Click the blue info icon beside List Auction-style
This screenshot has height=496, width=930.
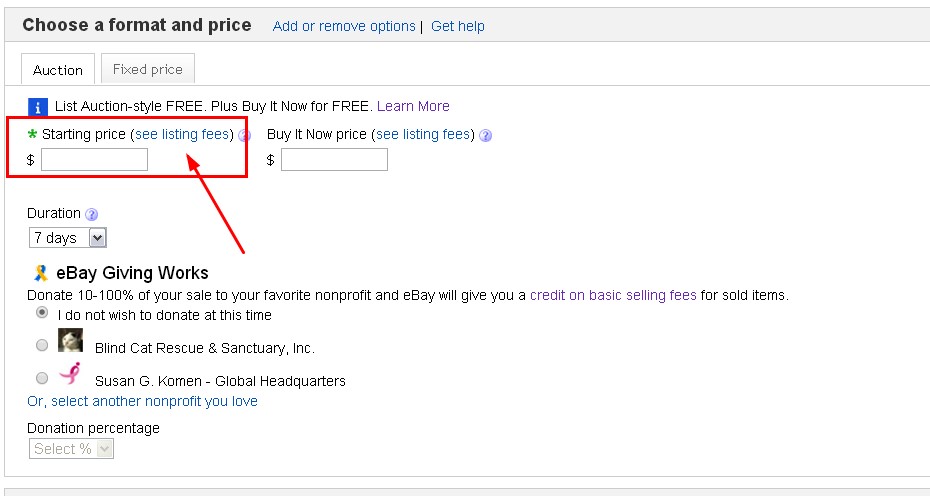tap(37, 107)
